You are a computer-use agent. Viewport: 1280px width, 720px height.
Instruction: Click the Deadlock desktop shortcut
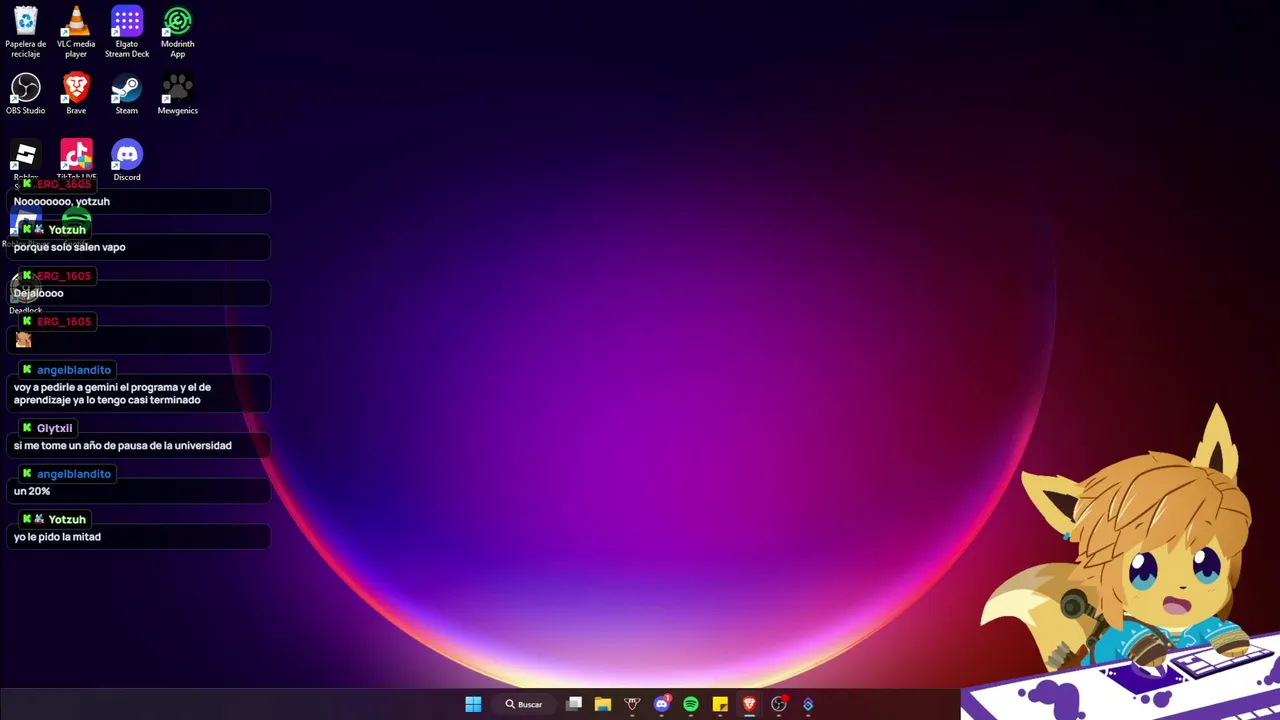[x=25, y=294]
